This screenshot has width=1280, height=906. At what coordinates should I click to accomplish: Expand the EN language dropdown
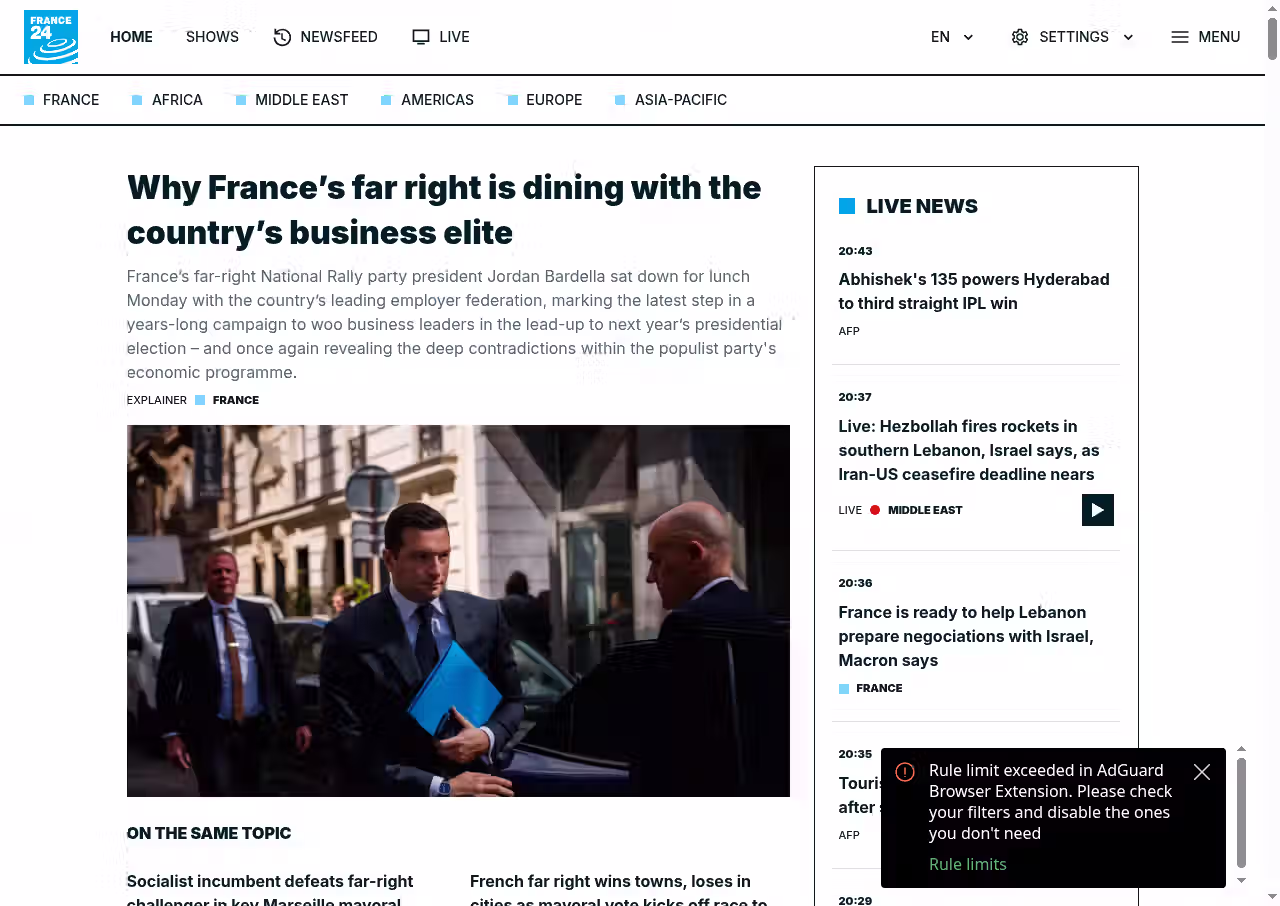pyautogui.click(x=952, y=37)
